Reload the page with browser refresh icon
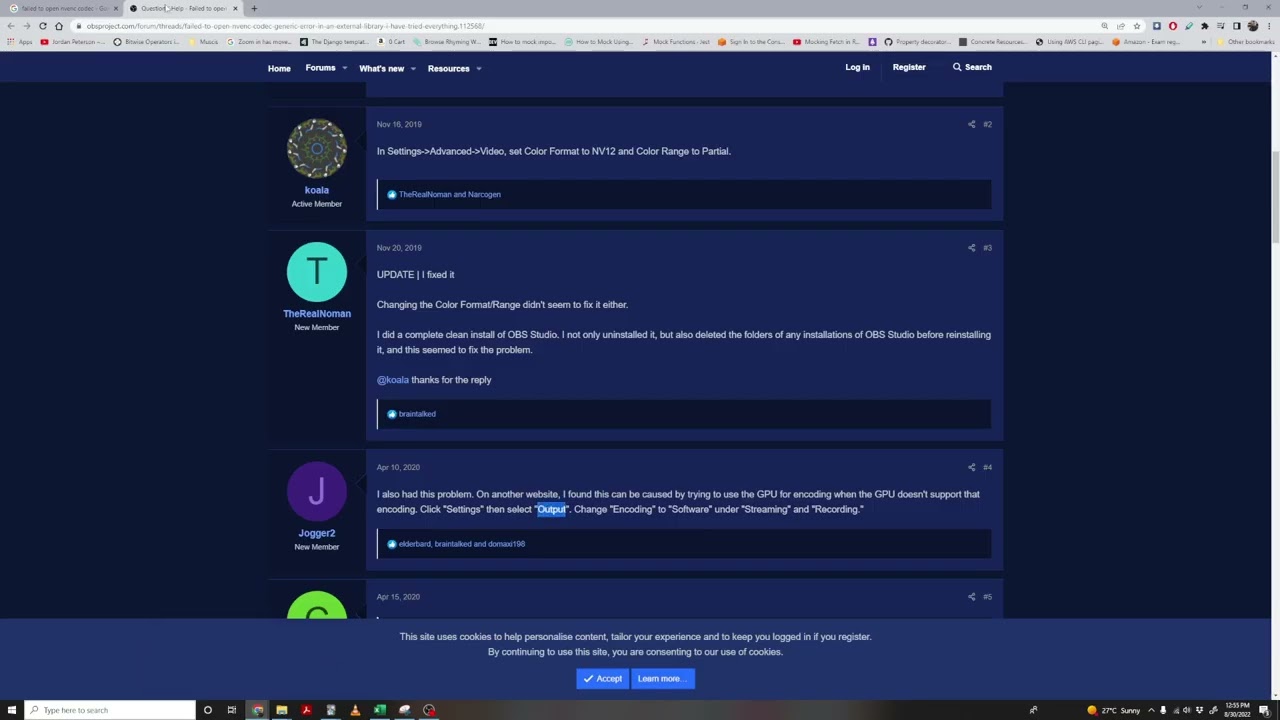The image size is (1280, 720). 42,26
